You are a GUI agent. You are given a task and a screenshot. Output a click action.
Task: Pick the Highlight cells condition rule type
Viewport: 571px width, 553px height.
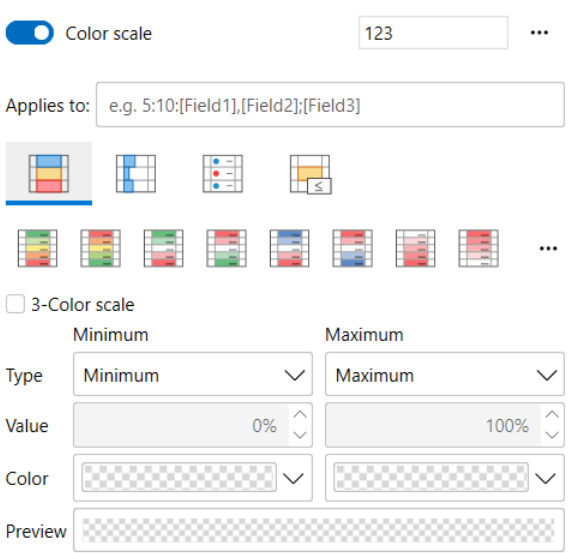311,174
